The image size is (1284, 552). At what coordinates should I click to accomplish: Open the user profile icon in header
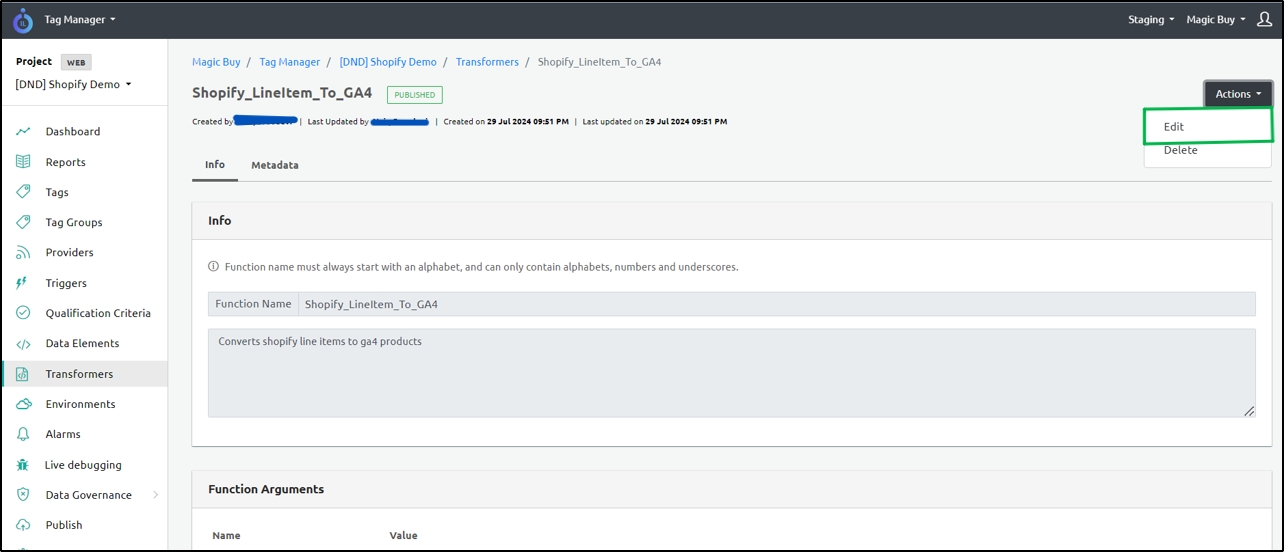point(1264,19)
